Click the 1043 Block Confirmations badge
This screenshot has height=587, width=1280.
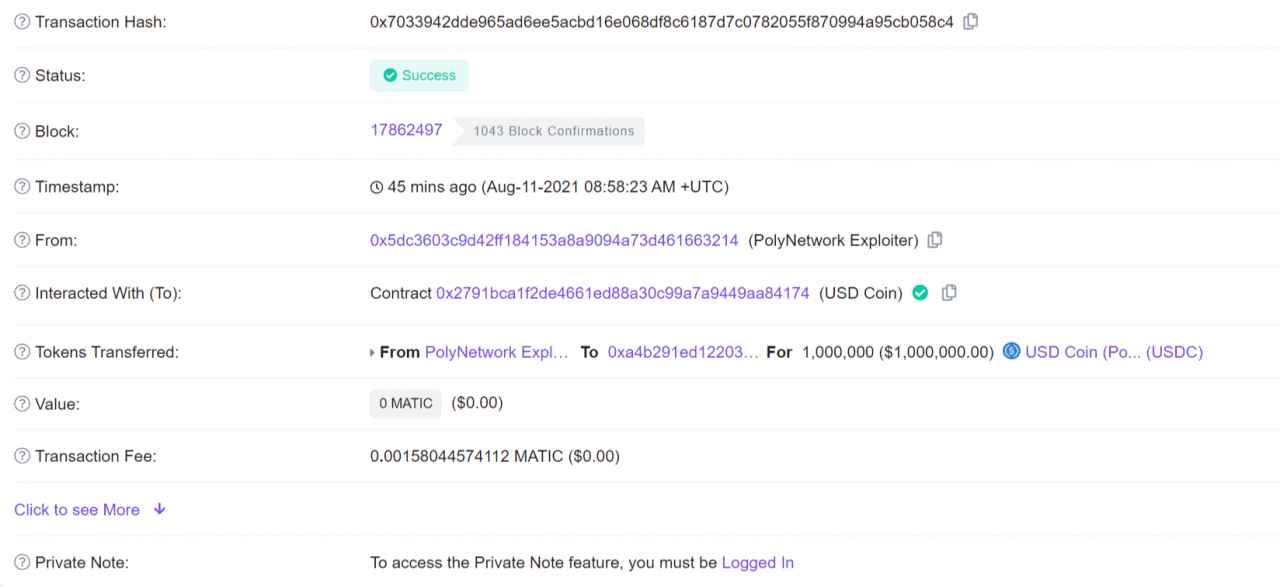coord(553,131)
